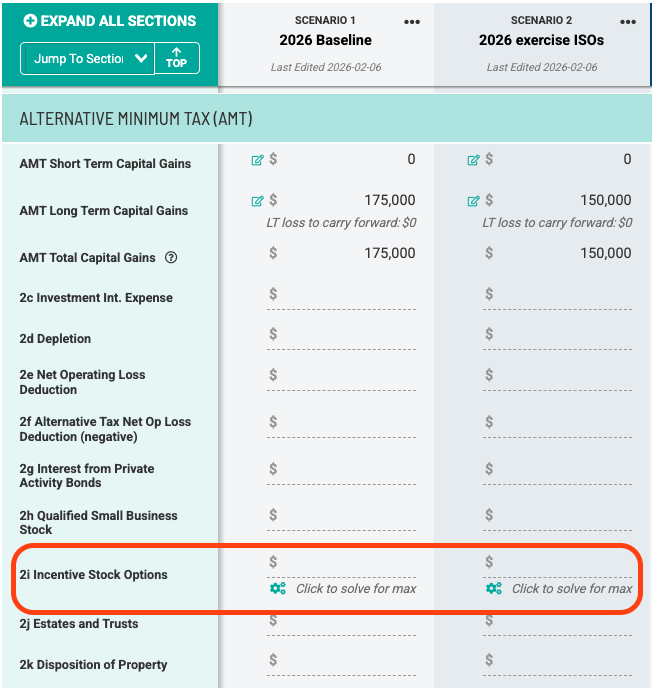This screenshot has width=652, height=688.
Task: Click the Scenario 1 three-dot options menu
Action: click(412, 22)
